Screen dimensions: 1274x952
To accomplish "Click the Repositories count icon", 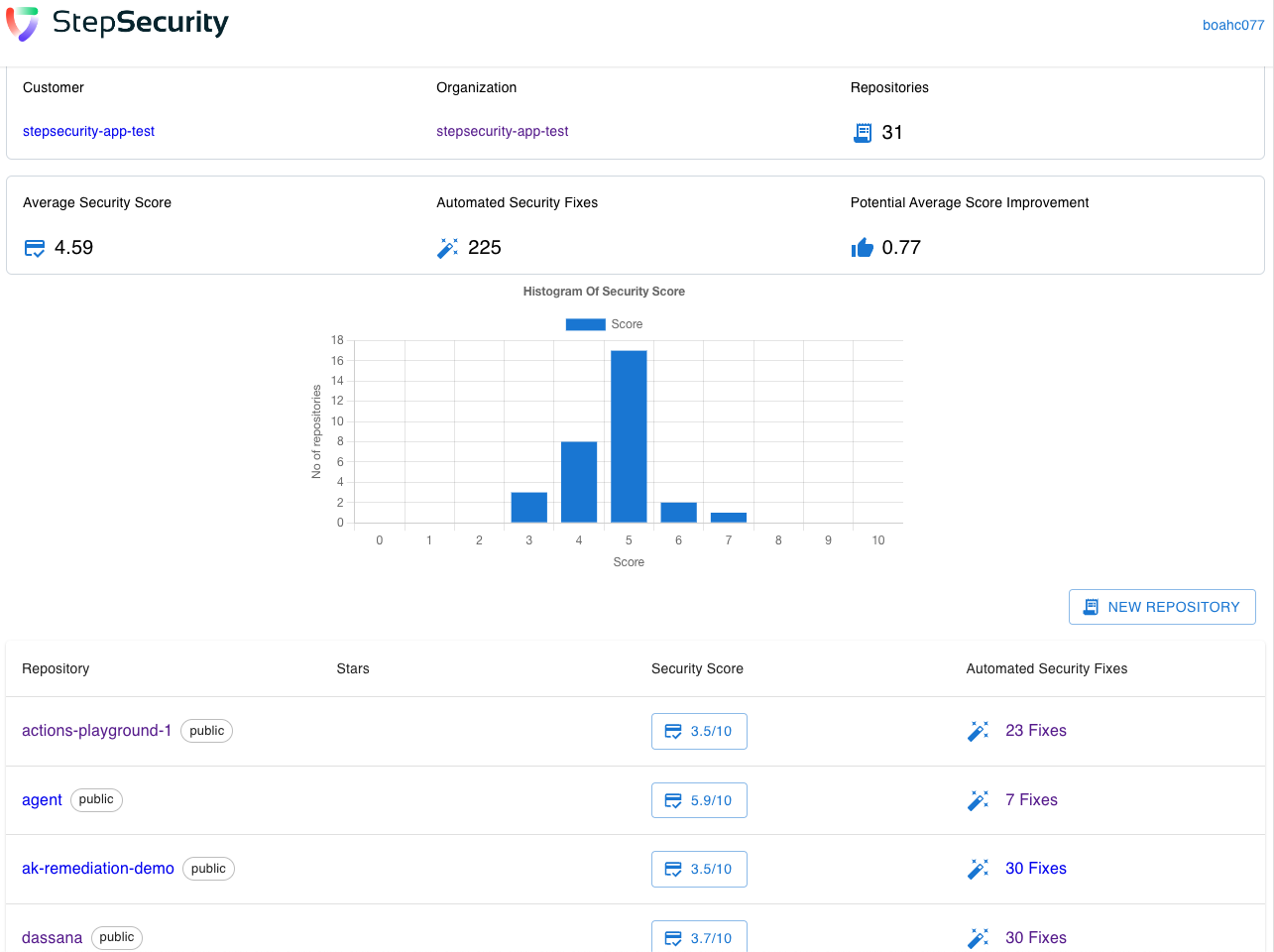I will click(x=863, y=133).
